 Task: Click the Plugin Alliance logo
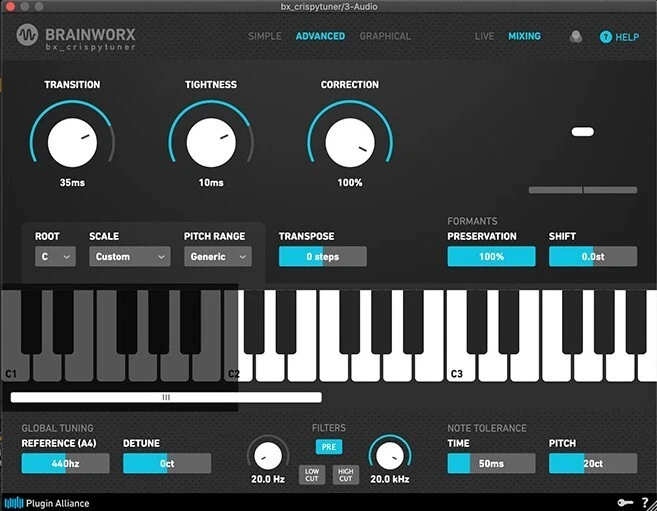[x=47, y=503]
